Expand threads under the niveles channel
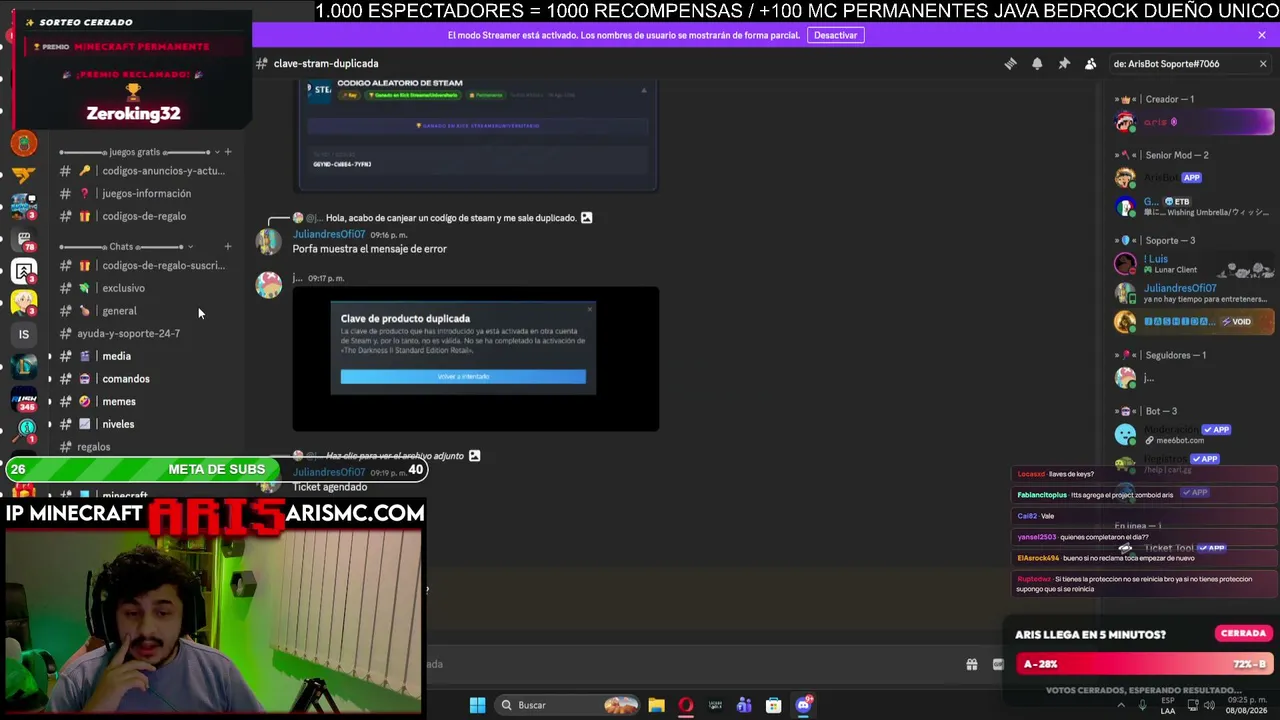The height and width of the screenshot is (720, 1280). 50,424
